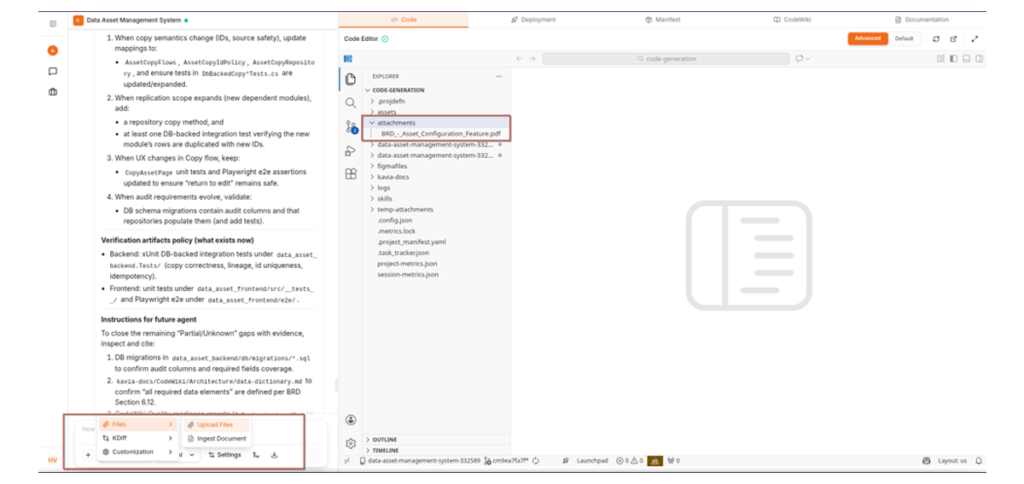Go forward in editor navigation

(532, 59)
